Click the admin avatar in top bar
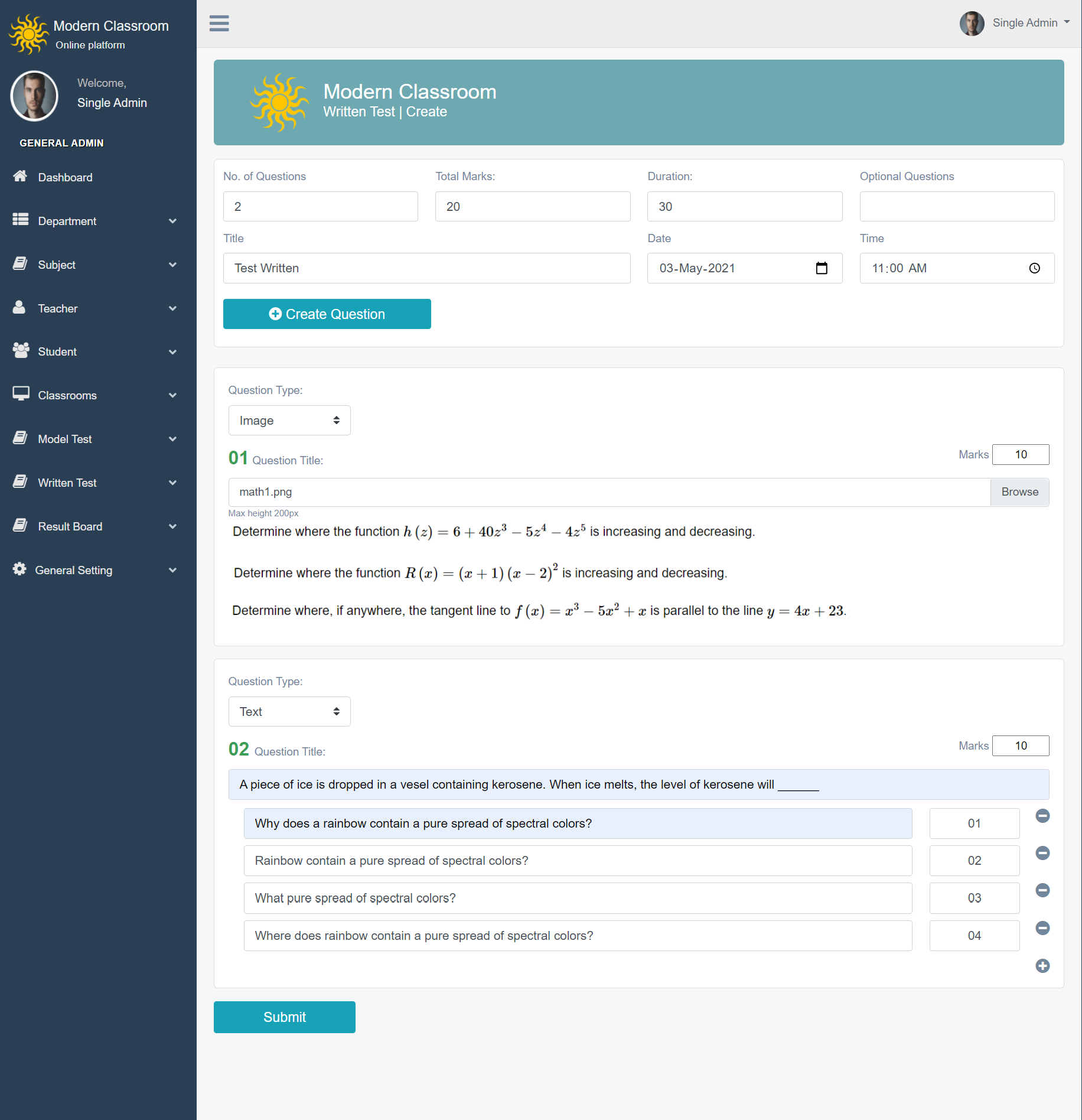This screenshot has width=1082, height=1120. click(x=972, y=24)
